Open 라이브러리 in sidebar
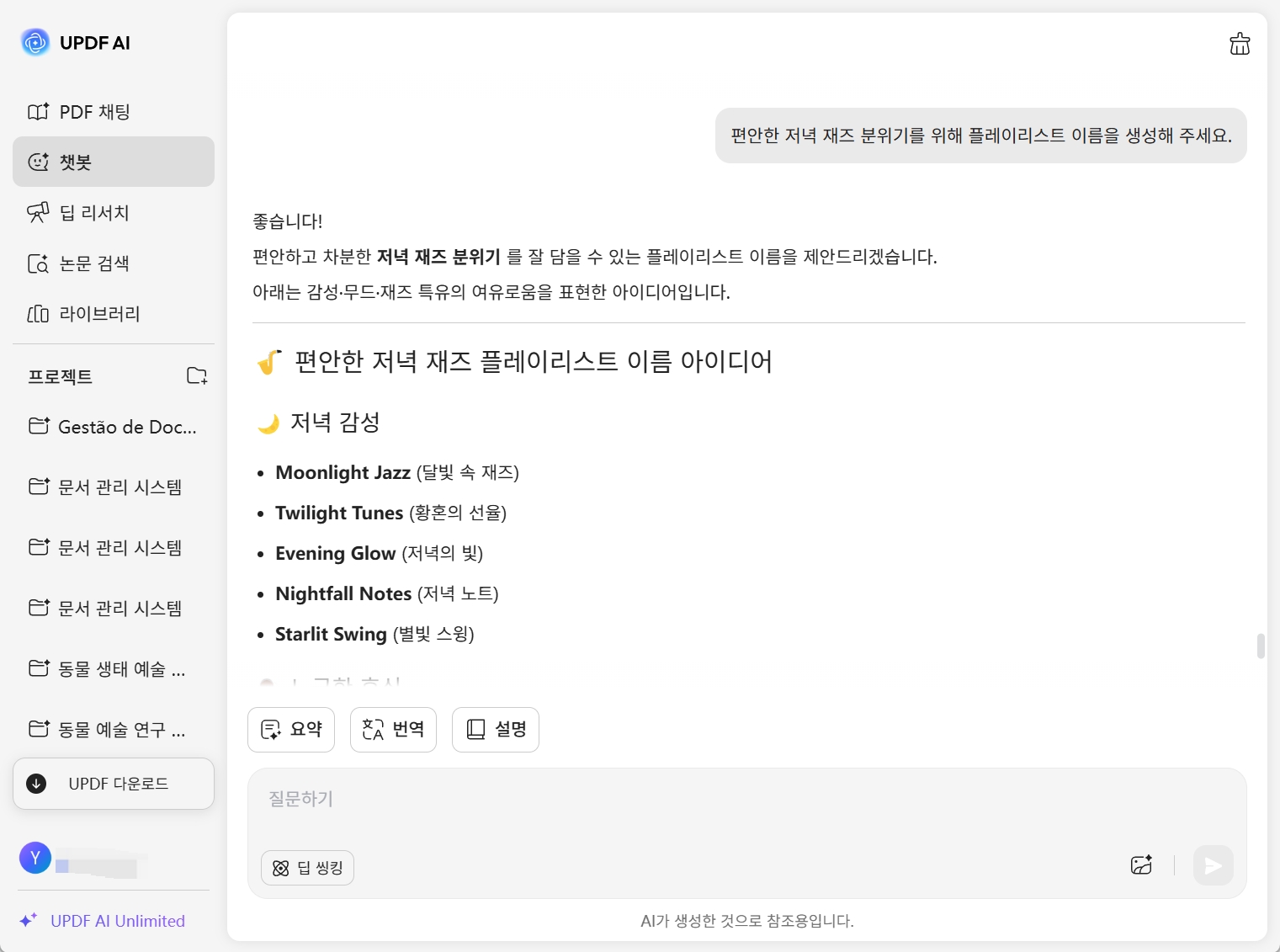This screenshot has width=1280, height=952. (114, 314)
